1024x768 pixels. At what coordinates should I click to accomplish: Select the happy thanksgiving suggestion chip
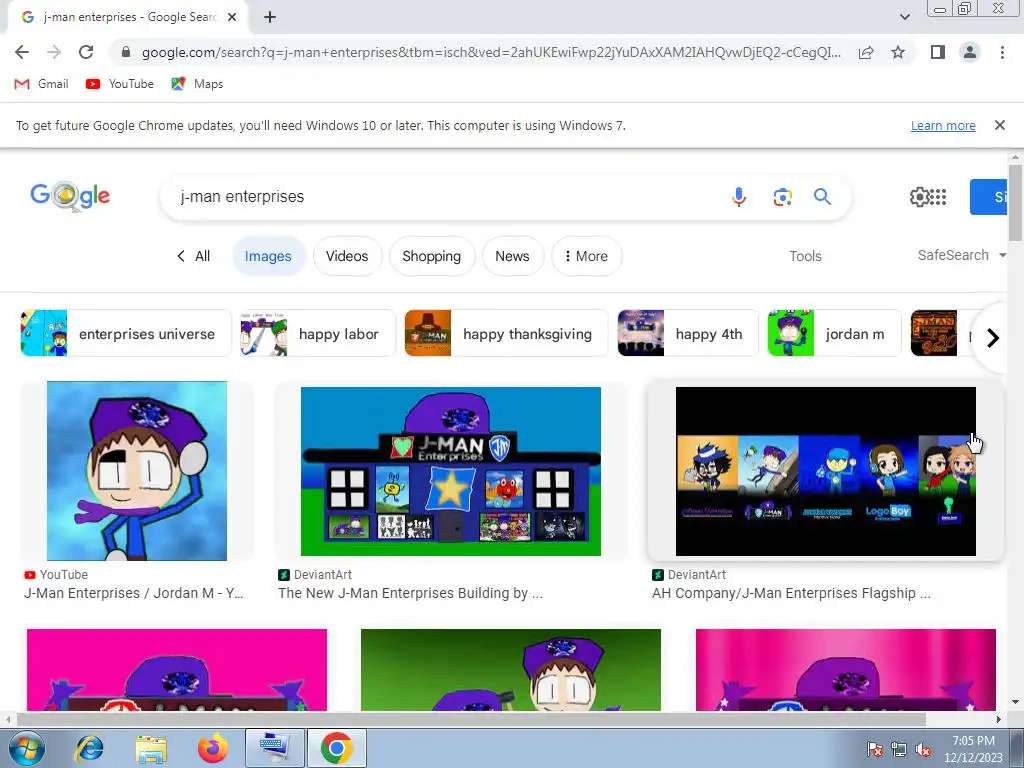click(x=506, y=333)
